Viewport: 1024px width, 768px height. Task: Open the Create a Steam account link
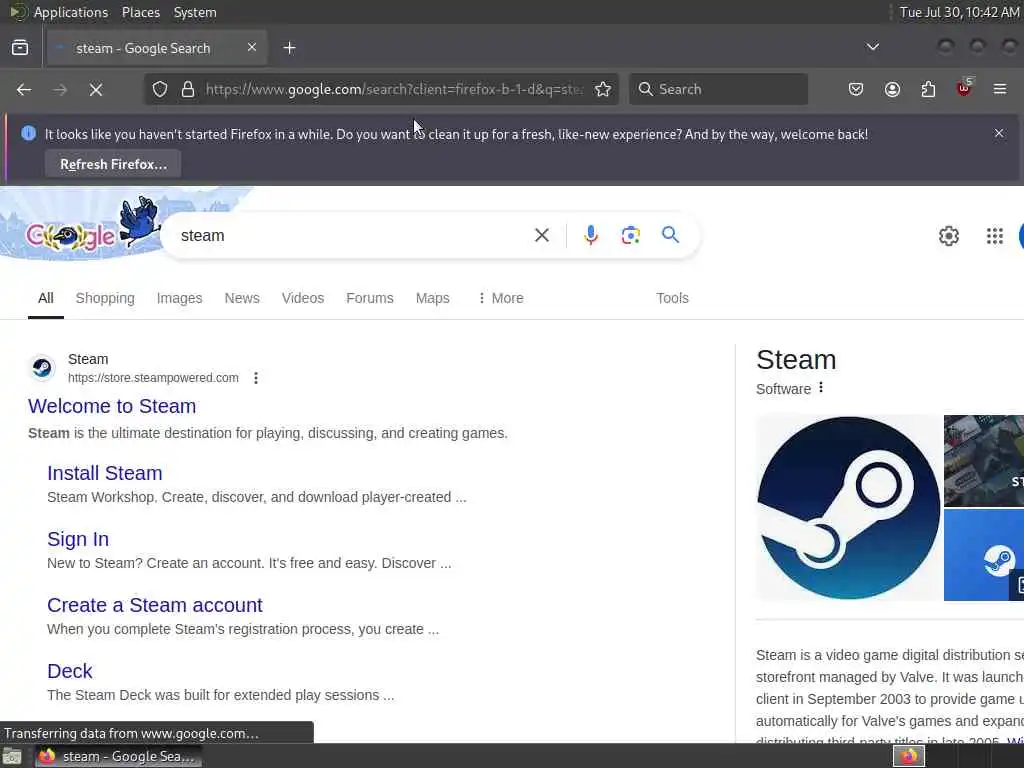coord(155,605)
